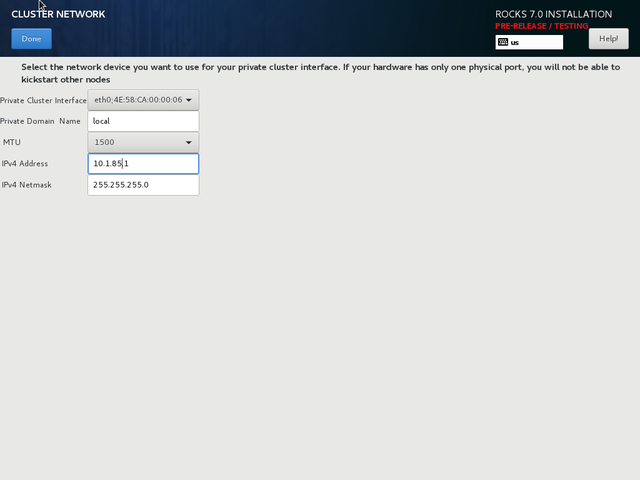
Task: Click the Done button
Action: tap(31, 39)
